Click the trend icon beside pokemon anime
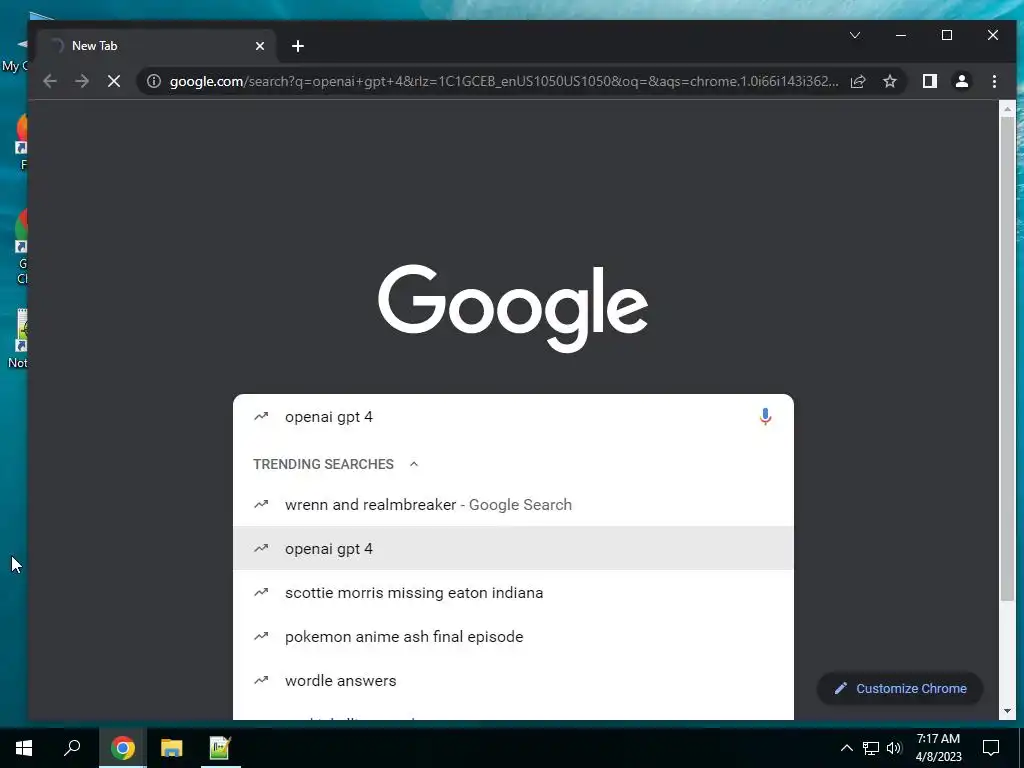 click(x=261, y=635)
